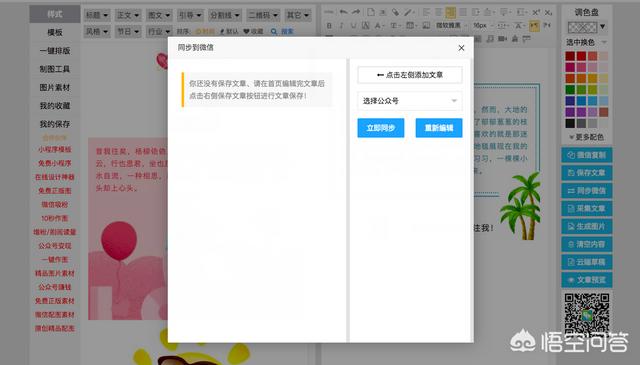Open 一键排版 in sidebar
The image size is (640, 365).
(x=55, y=51)
